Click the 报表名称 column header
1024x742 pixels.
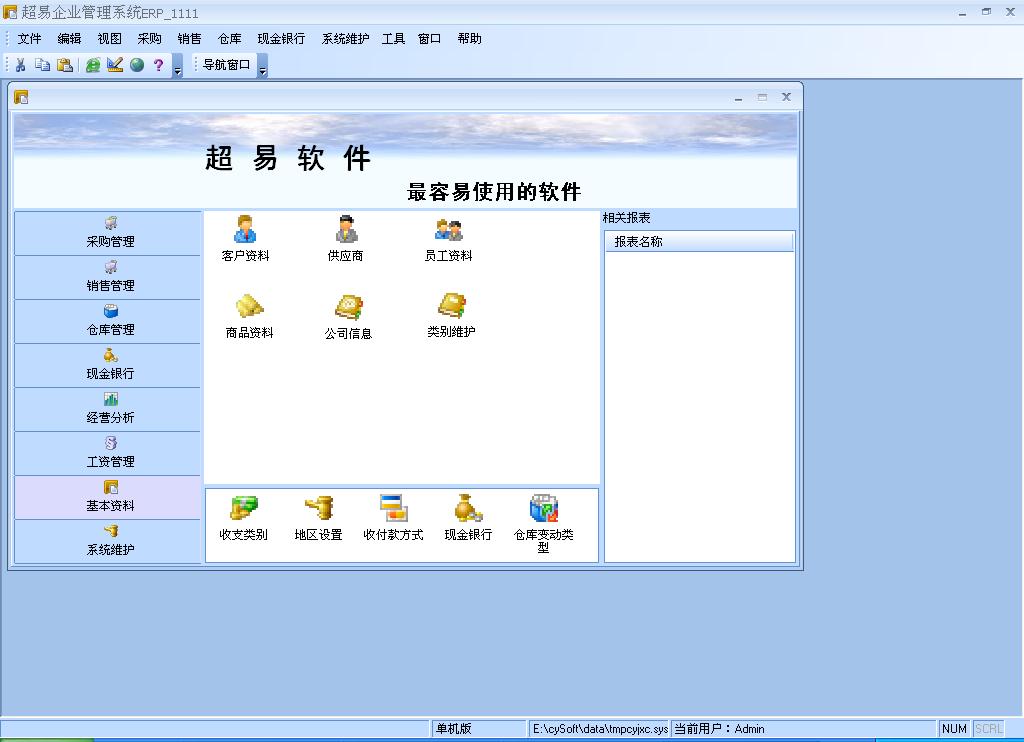coord(699,242)
